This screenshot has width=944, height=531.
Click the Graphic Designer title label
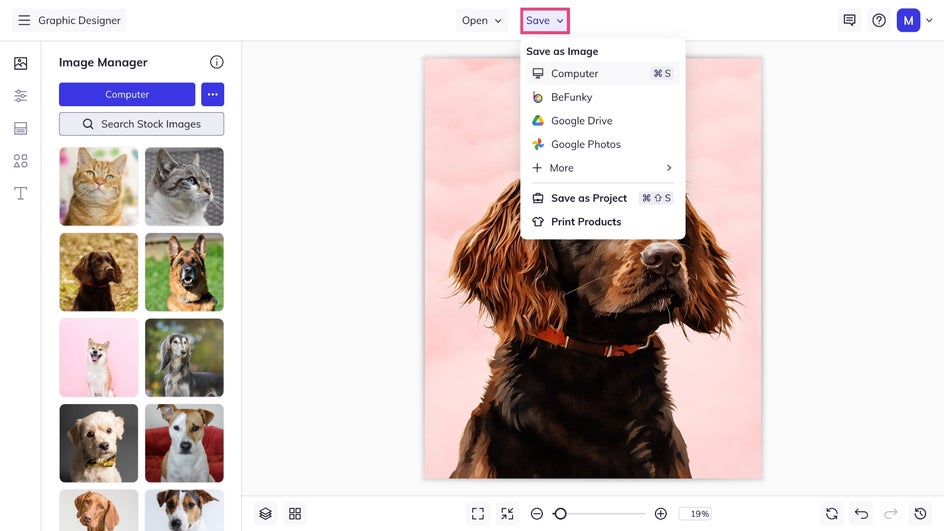pos(79,20)
